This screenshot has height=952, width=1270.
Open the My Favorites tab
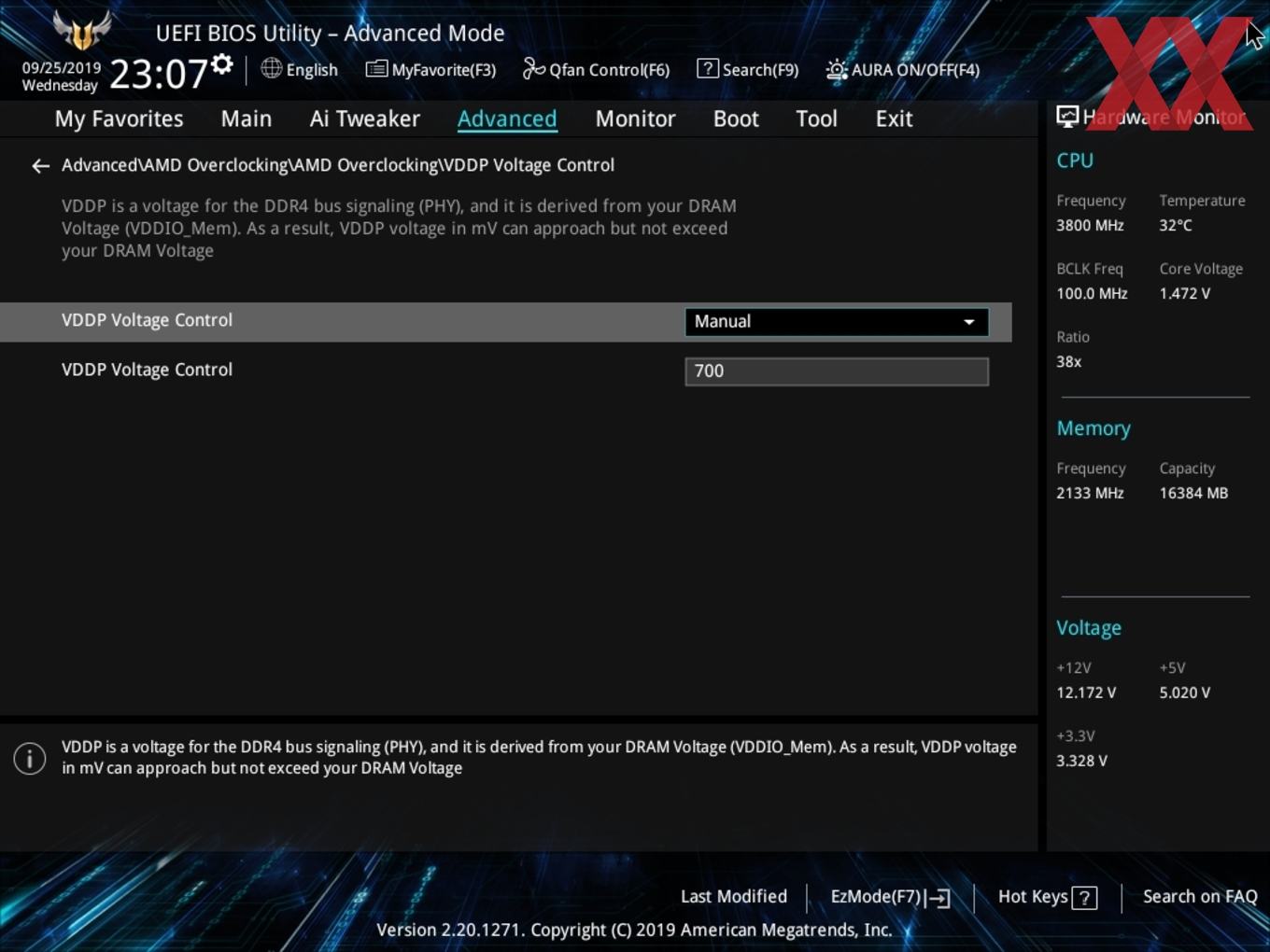[119, 119]
